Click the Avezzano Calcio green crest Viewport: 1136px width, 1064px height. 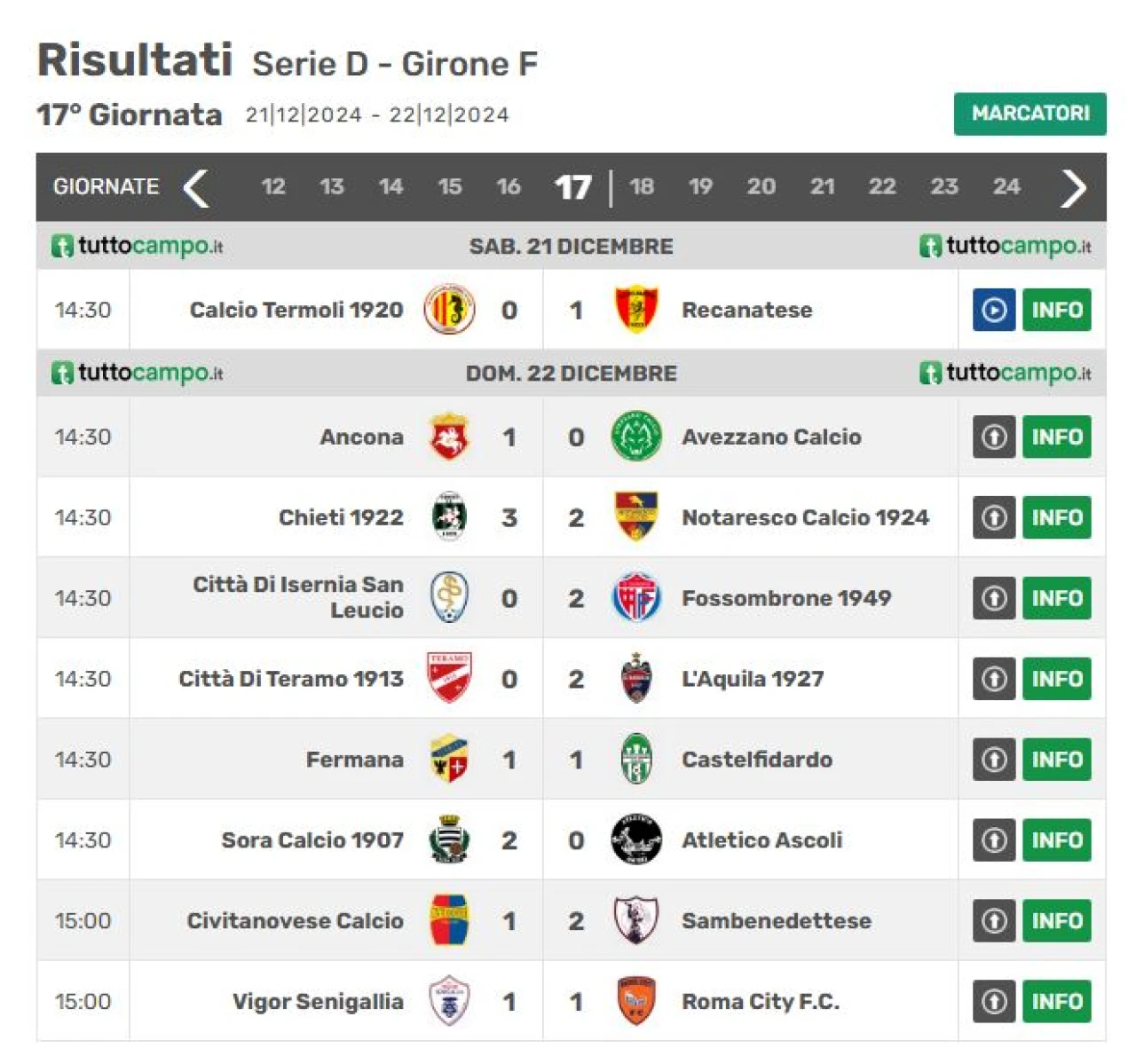click(x=636, y=437)
